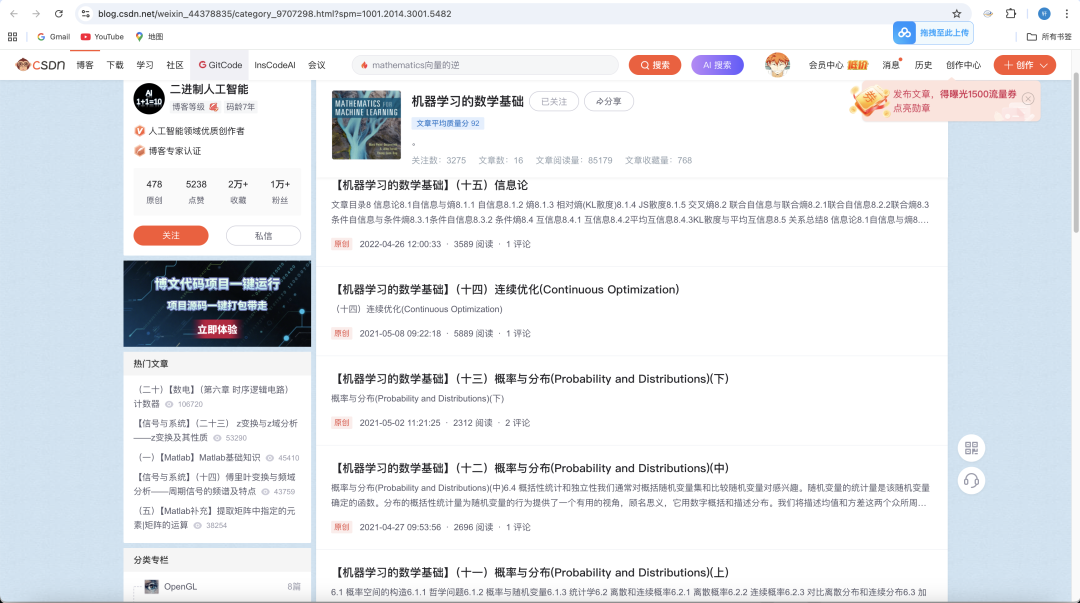Bookmark page with star icon

click(x=957, y=14)
